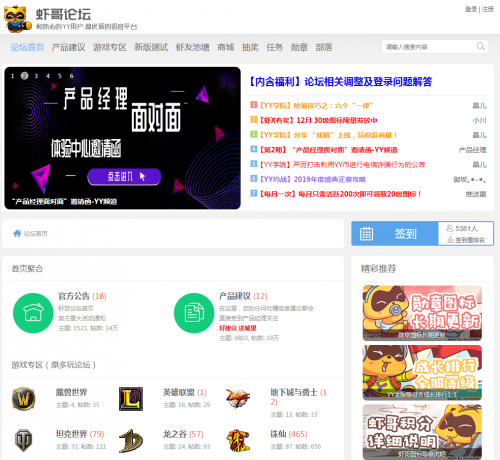Click the 登录 link
Viewport: 500px width, 460px height.
(471, 9)
